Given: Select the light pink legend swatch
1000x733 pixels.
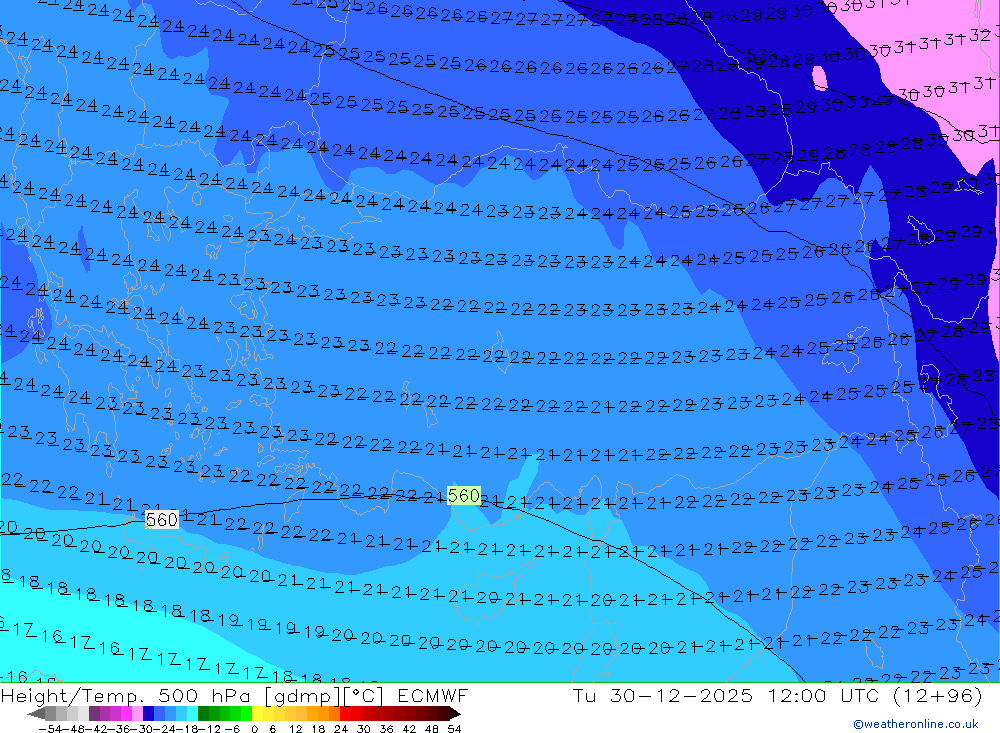Looking at the screenshot, I should [x=137, y=714].
